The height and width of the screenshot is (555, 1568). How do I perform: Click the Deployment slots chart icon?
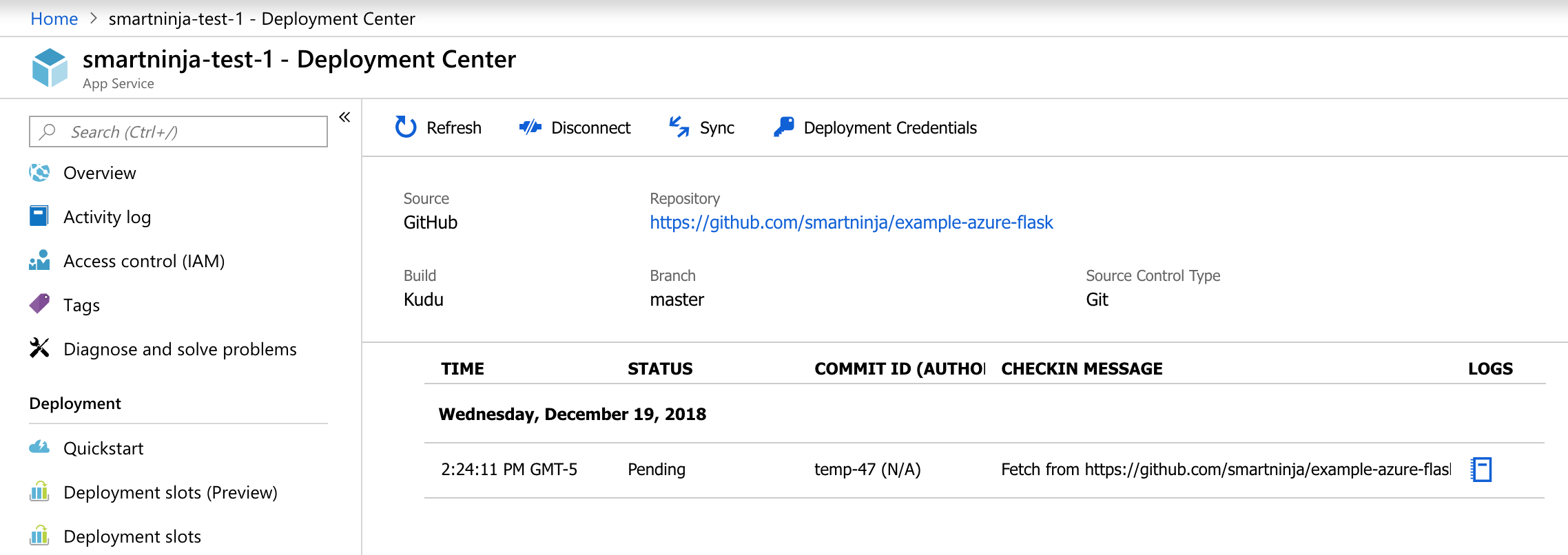point(39,536)
